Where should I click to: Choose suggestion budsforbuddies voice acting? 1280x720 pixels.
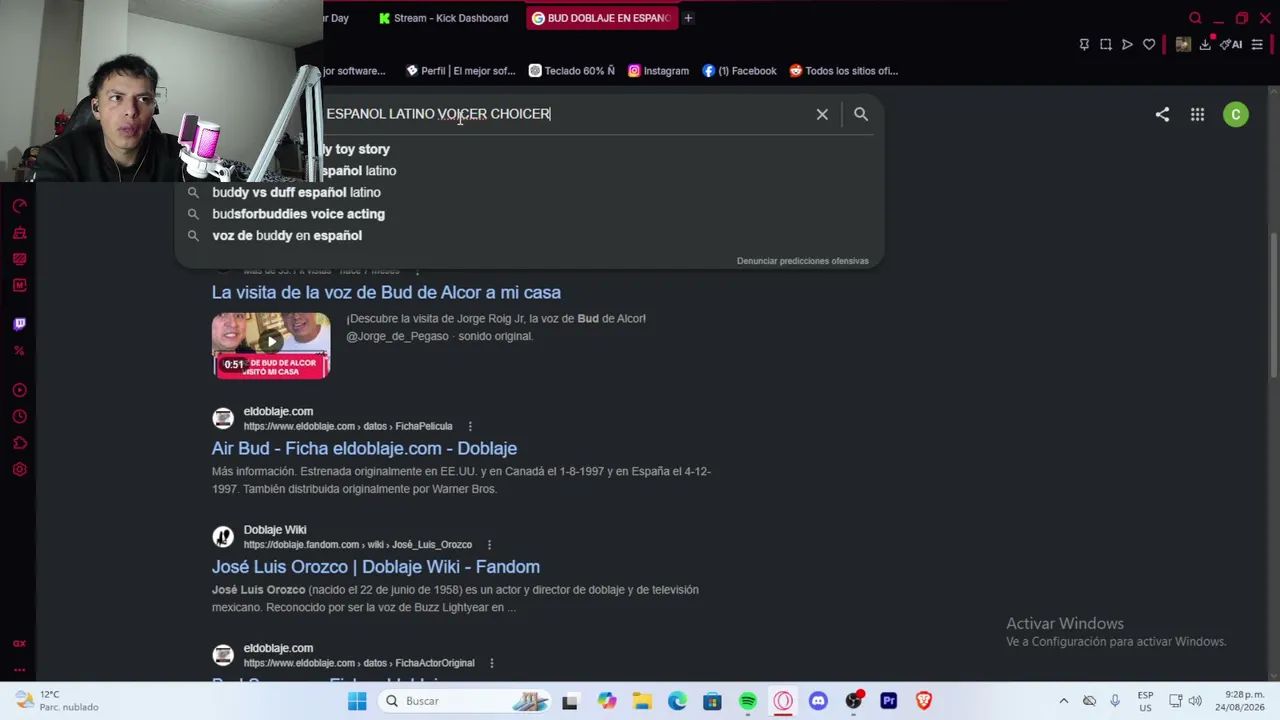coord(530,214)
